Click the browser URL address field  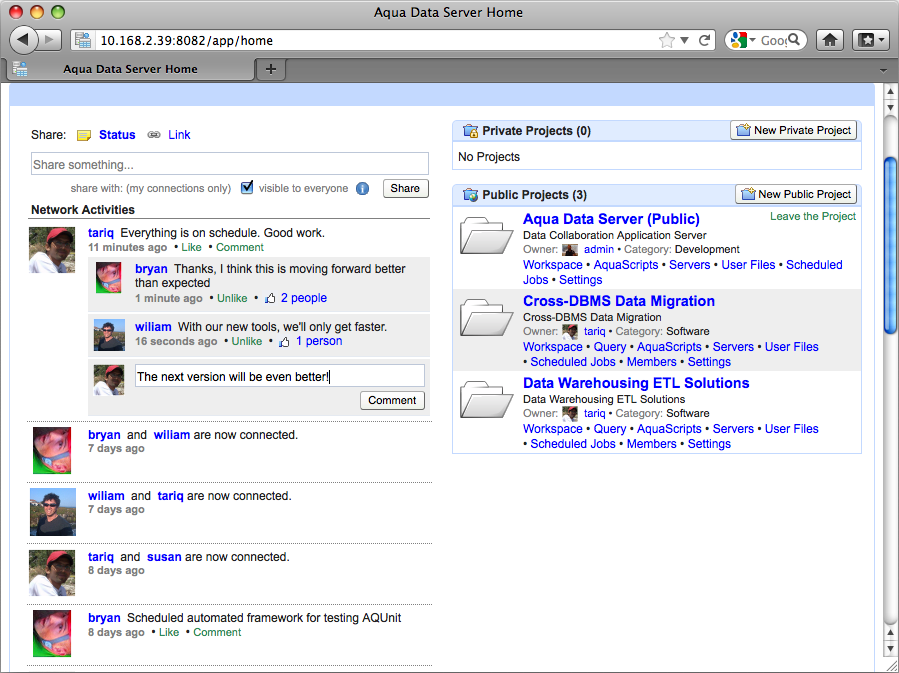click(x=376, y=40)
